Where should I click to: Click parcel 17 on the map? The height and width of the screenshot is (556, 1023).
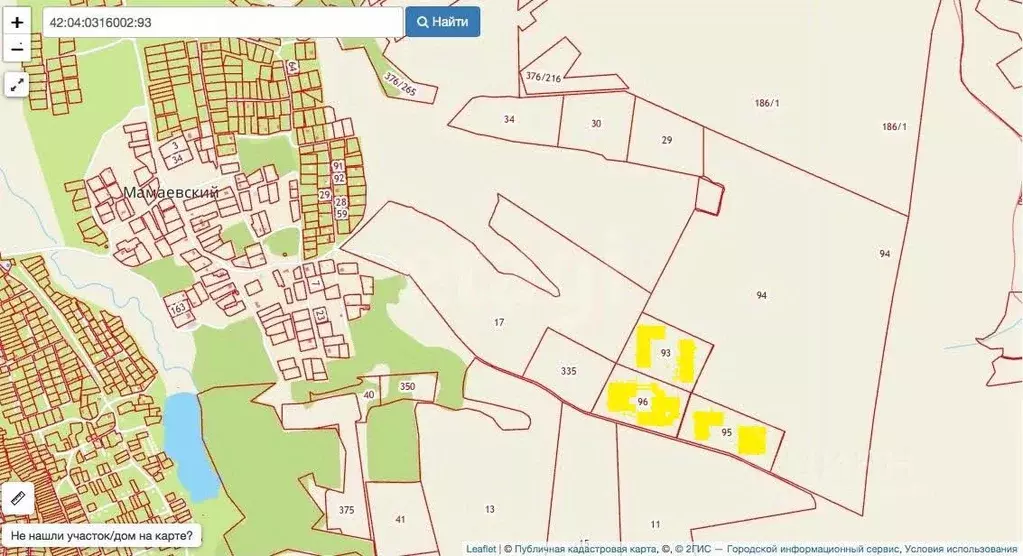[500, 321]
